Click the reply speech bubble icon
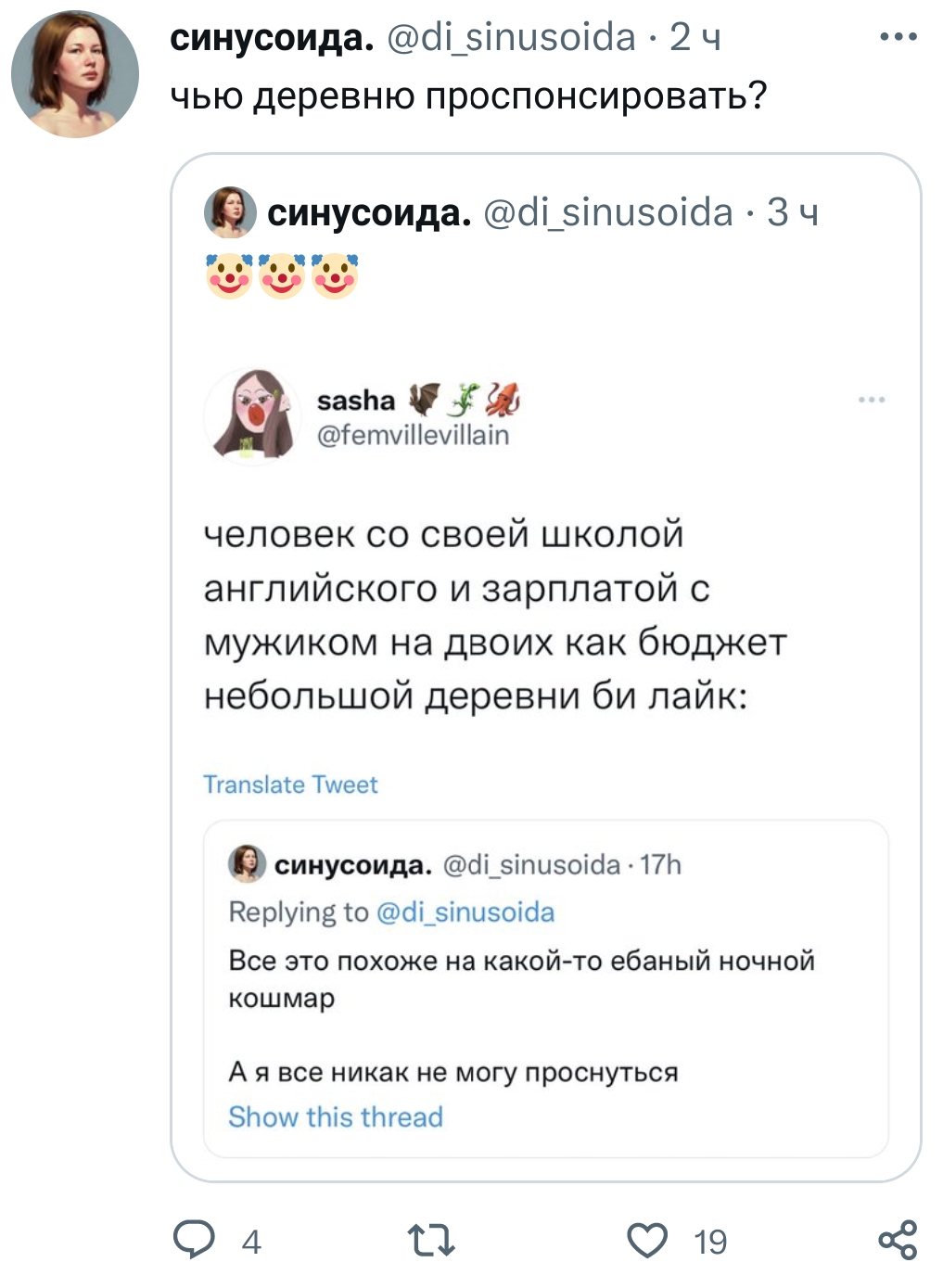The width and height of the screenshot is (943, 1288). coord(195,1240)
